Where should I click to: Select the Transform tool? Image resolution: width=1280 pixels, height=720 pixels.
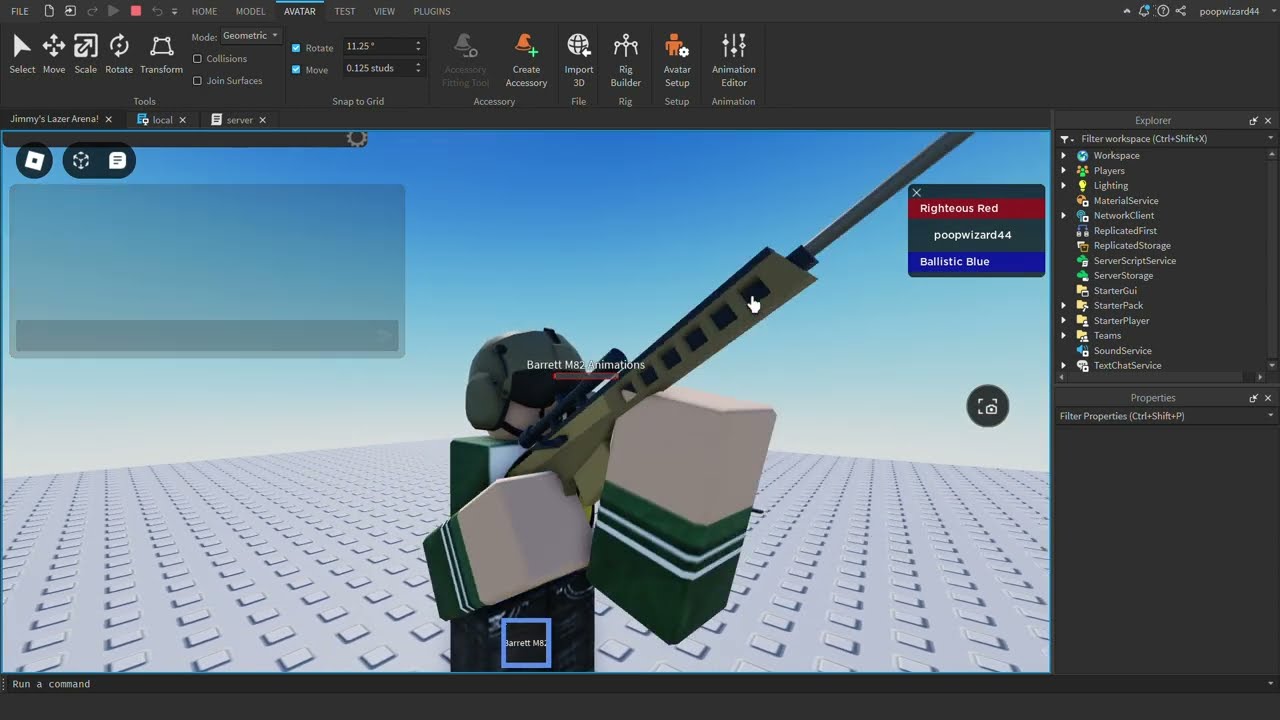point(161,54)
